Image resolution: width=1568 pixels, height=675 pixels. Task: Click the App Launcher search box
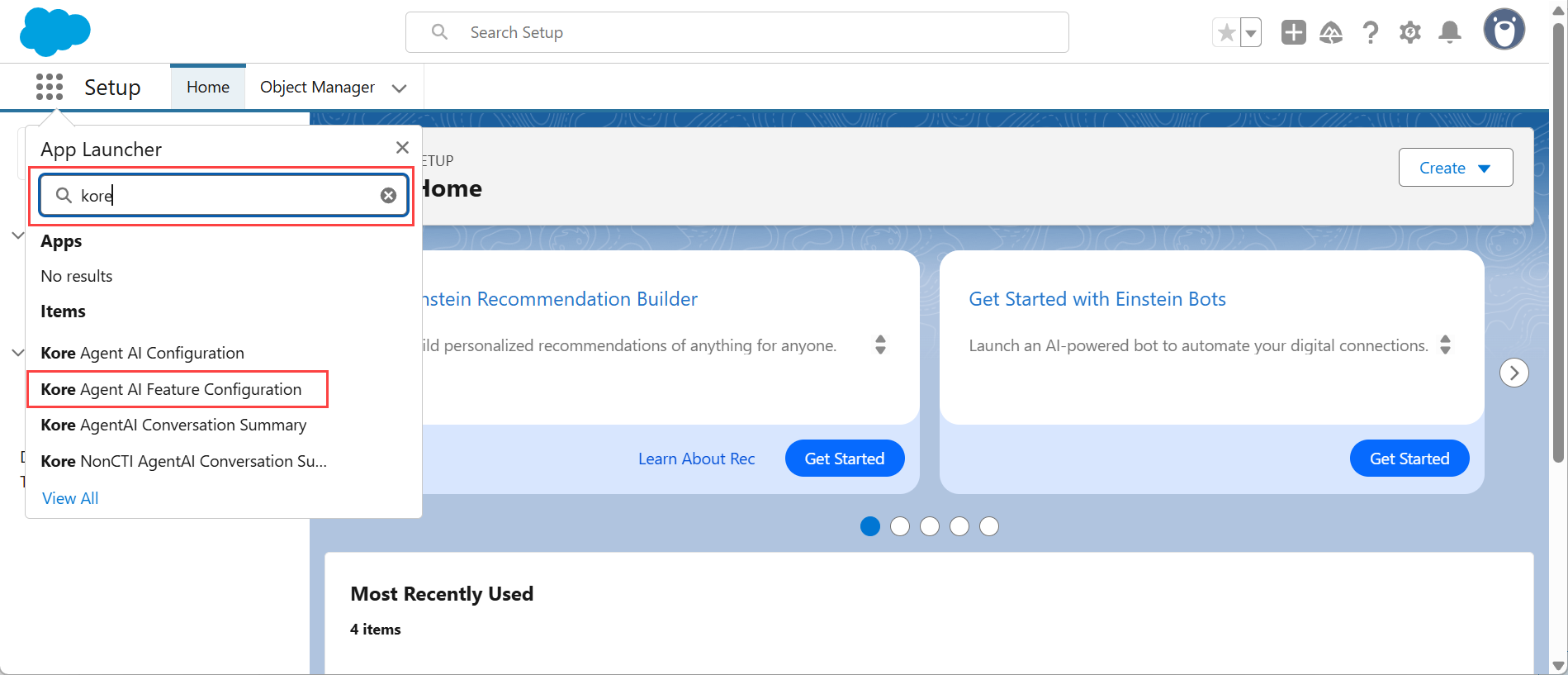pyautogui.click(x=223, y=195)
